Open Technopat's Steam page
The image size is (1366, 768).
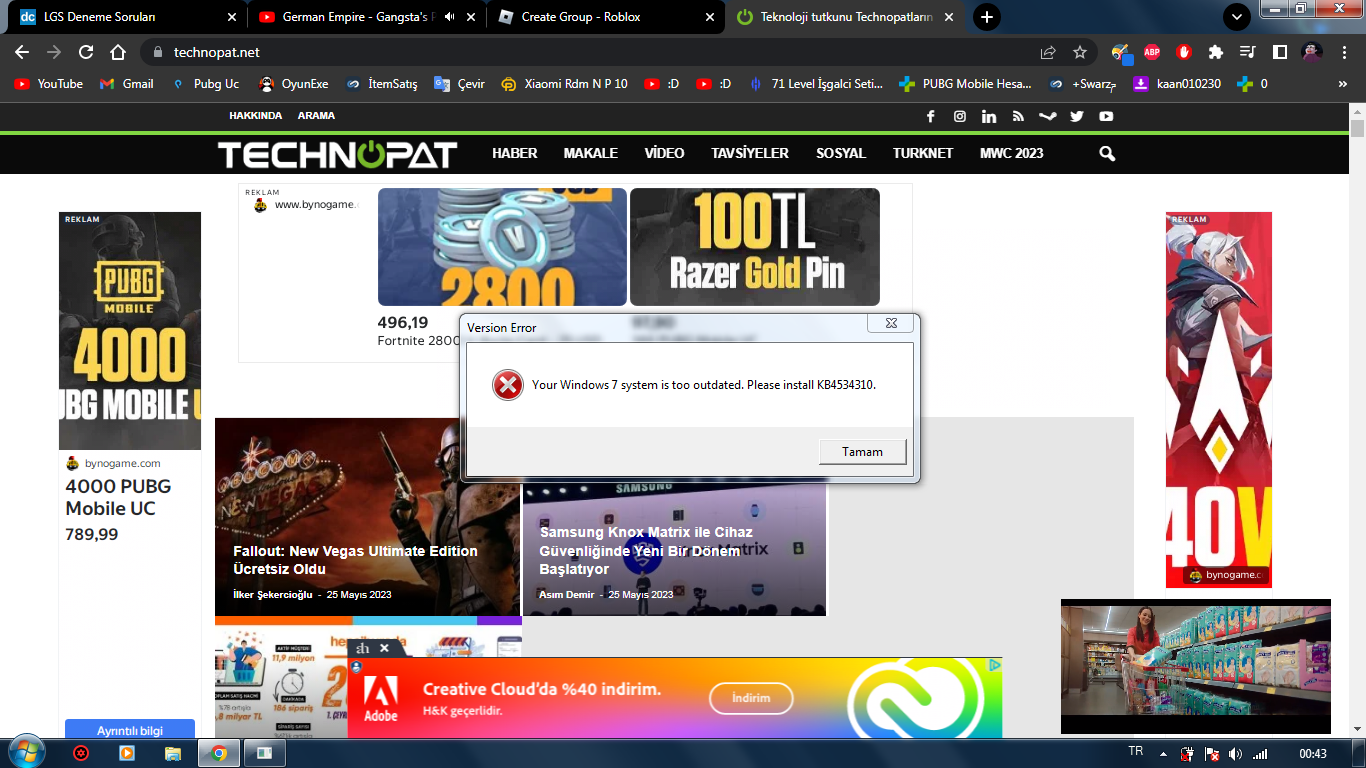pyautogui.click(x=1047, y=116)
